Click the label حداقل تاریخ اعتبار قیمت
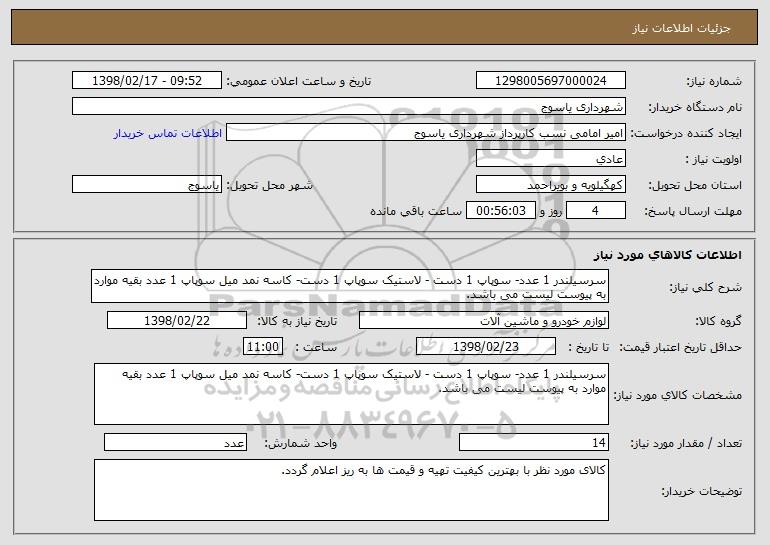The height and width of the screenshot is (545, 770). 681,347
